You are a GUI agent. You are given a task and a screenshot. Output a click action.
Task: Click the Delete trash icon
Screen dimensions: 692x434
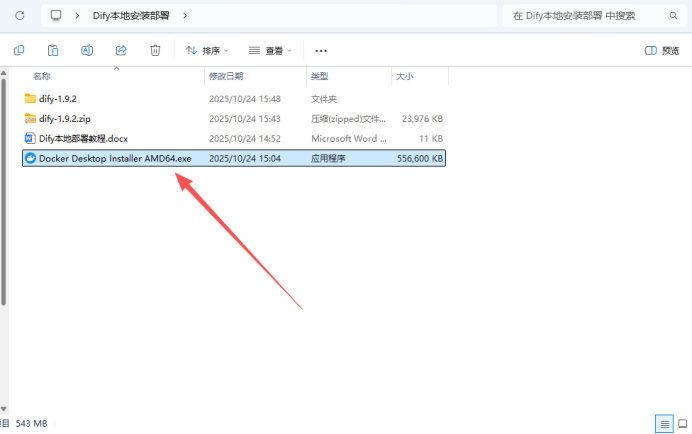click(155, 50)
